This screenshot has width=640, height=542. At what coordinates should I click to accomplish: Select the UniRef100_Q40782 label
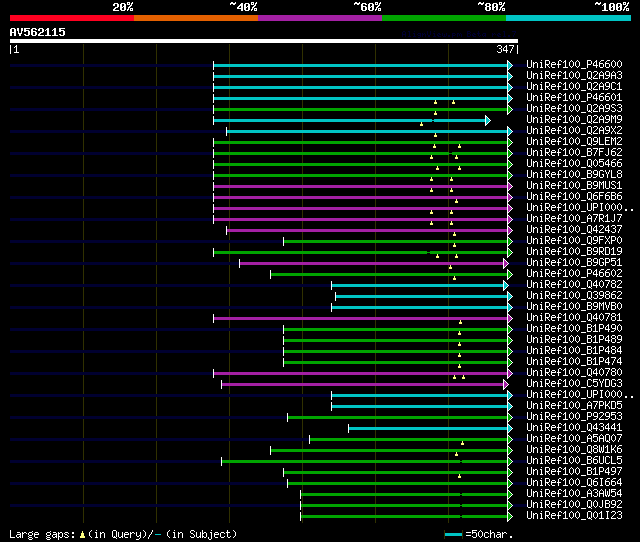pyautogui.click(x=574, y=285)
